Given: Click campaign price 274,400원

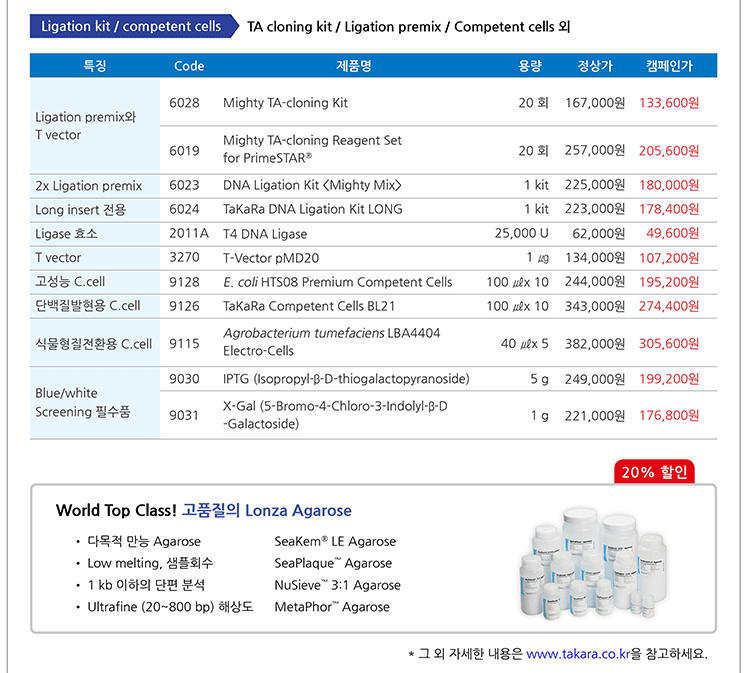Looking at the screenshot, I should click(669, 306).
